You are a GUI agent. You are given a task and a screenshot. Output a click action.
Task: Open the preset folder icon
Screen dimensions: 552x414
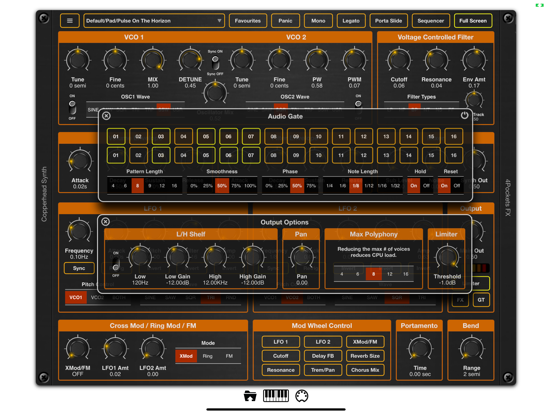click(250, 396)
